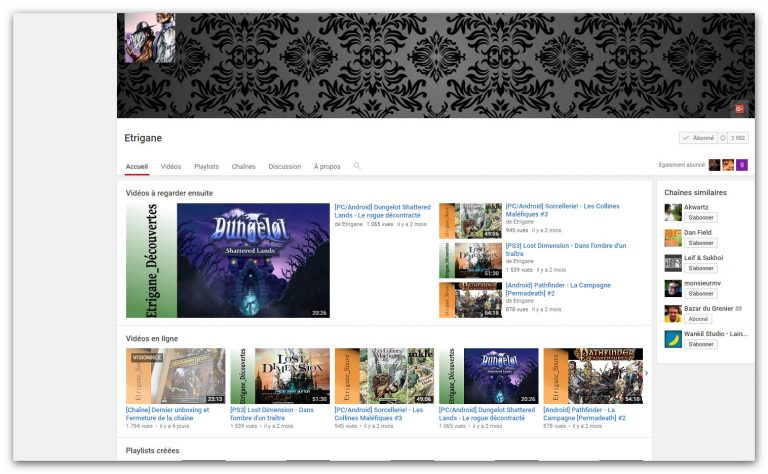
Task: Open the monsieurmv channel avatar
Action: 673,288
